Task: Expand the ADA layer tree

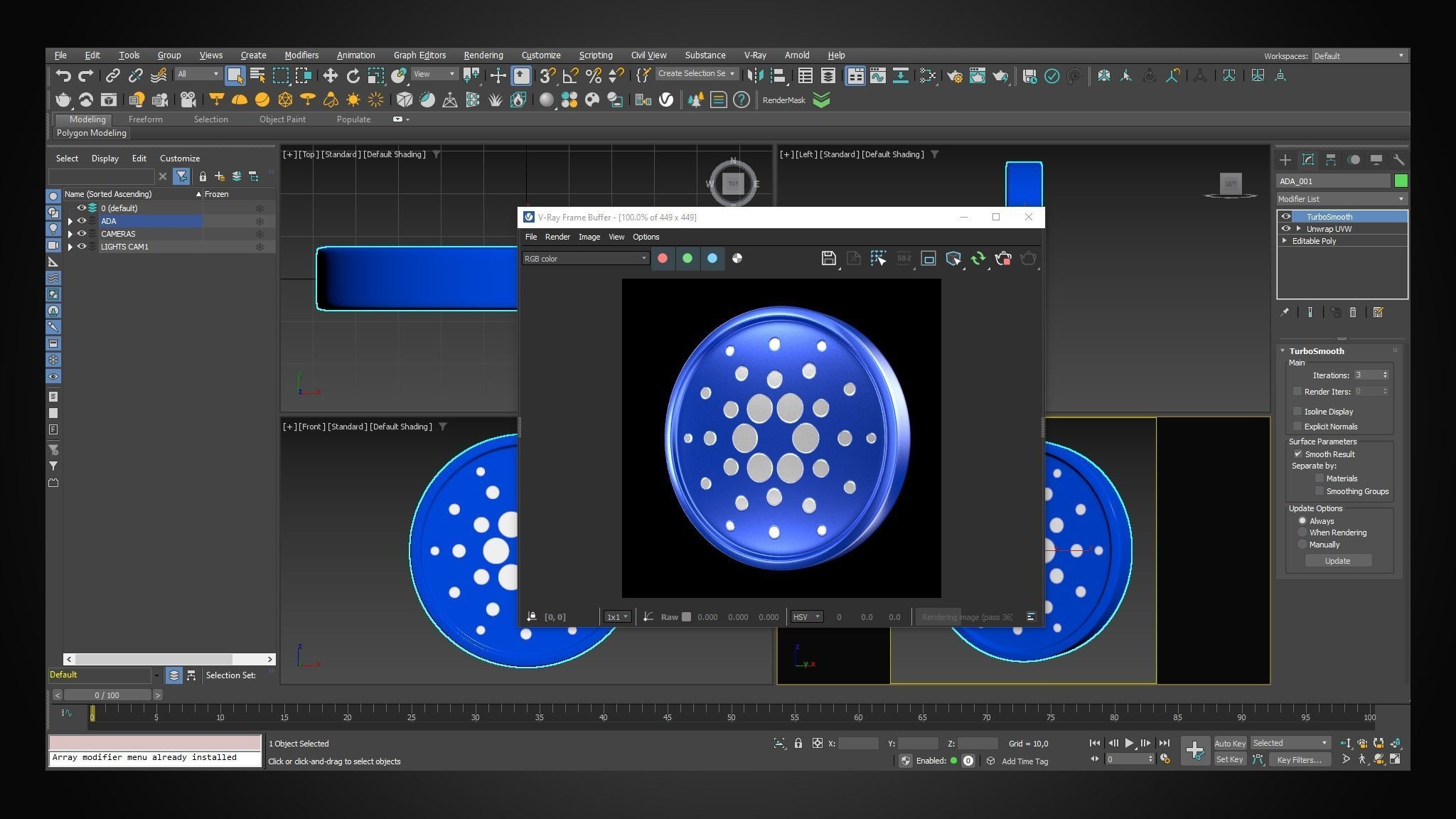Action: click(70, 221)
